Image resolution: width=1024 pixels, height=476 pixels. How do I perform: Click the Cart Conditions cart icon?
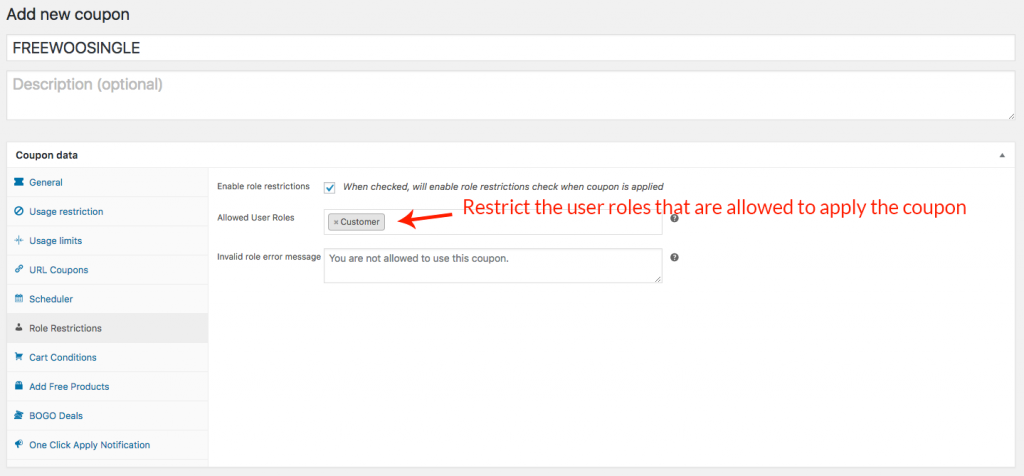pyautogui.click(x=18, y=357)
